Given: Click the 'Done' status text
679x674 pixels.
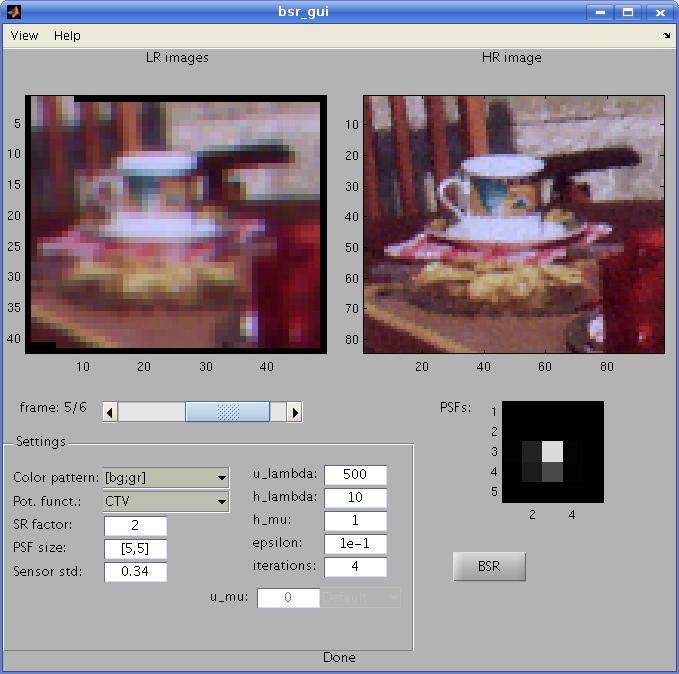Looking at the screenshot, I should pyautogui.click(x=340, y=658).
